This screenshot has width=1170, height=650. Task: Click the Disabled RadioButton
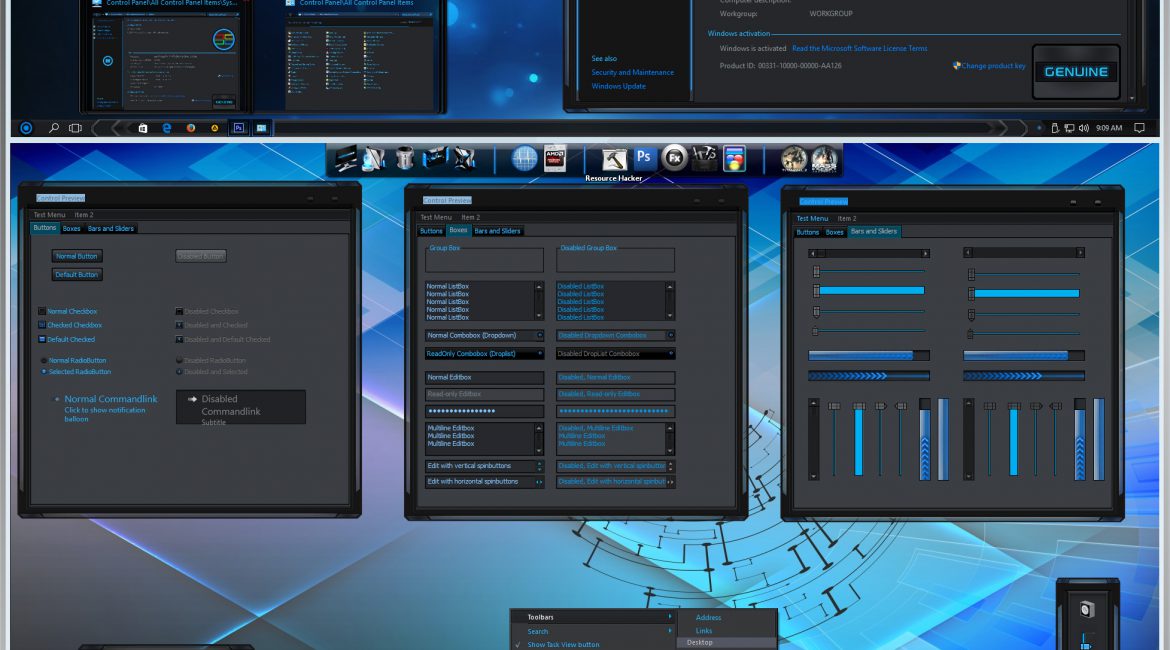coord(179,360)
